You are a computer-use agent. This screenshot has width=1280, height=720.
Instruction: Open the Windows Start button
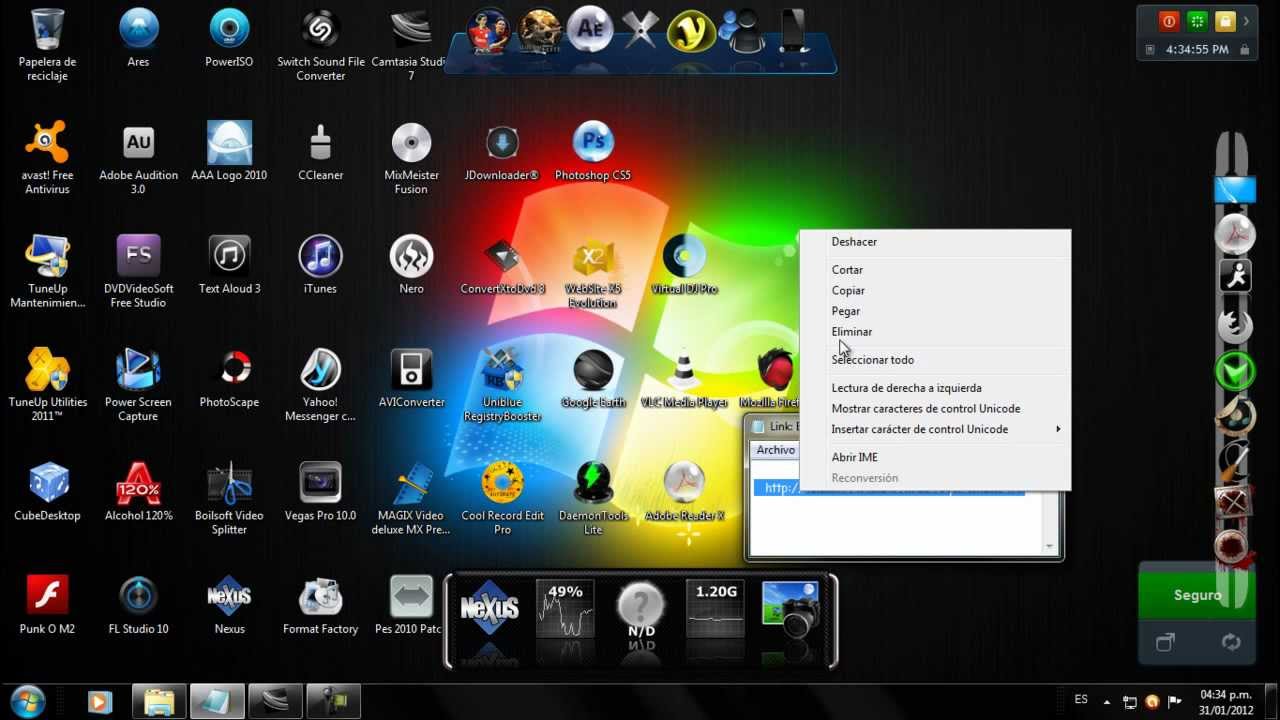[x=27, y=701]
